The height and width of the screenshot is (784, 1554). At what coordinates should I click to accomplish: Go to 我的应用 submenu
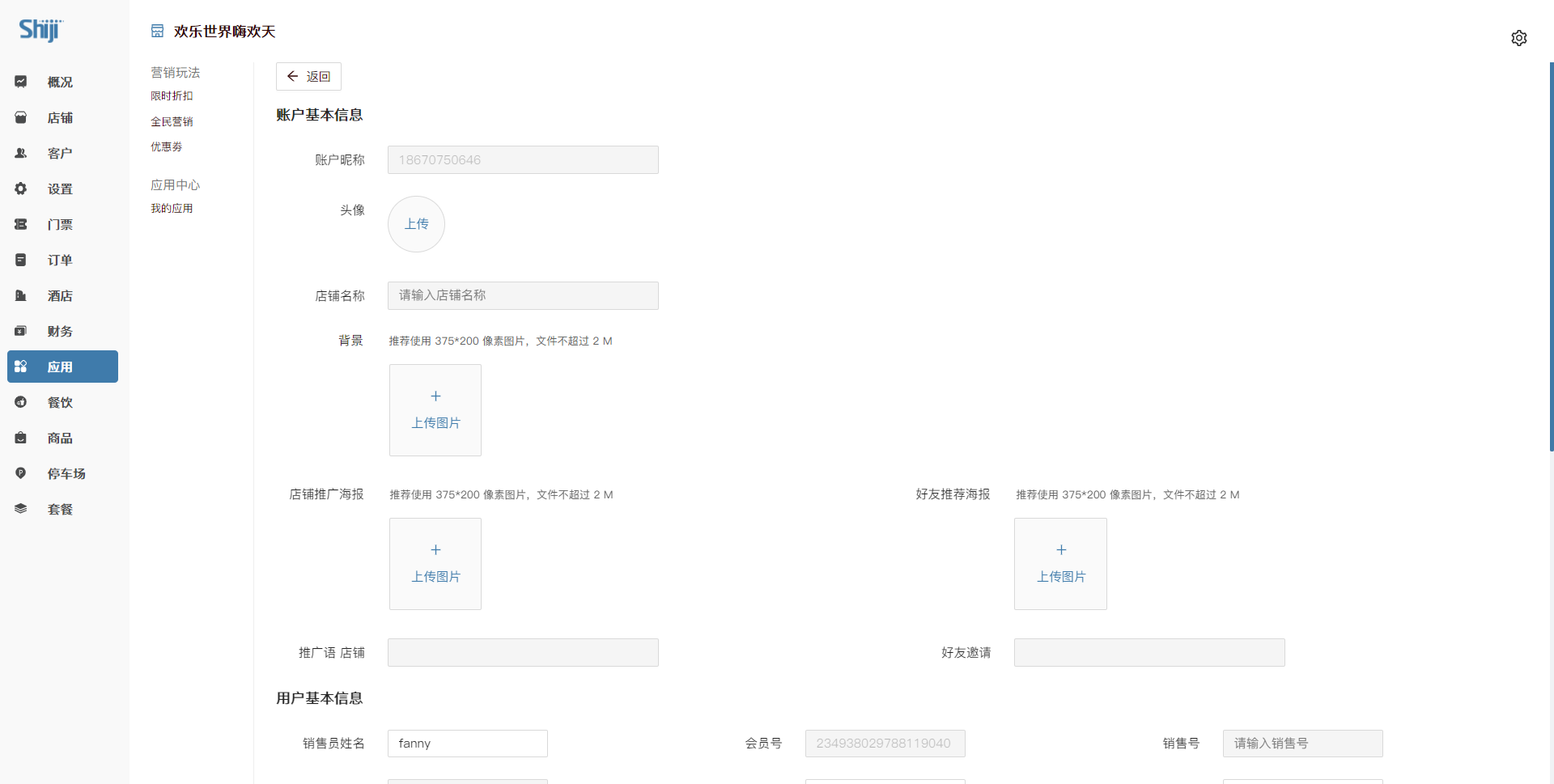172,209
